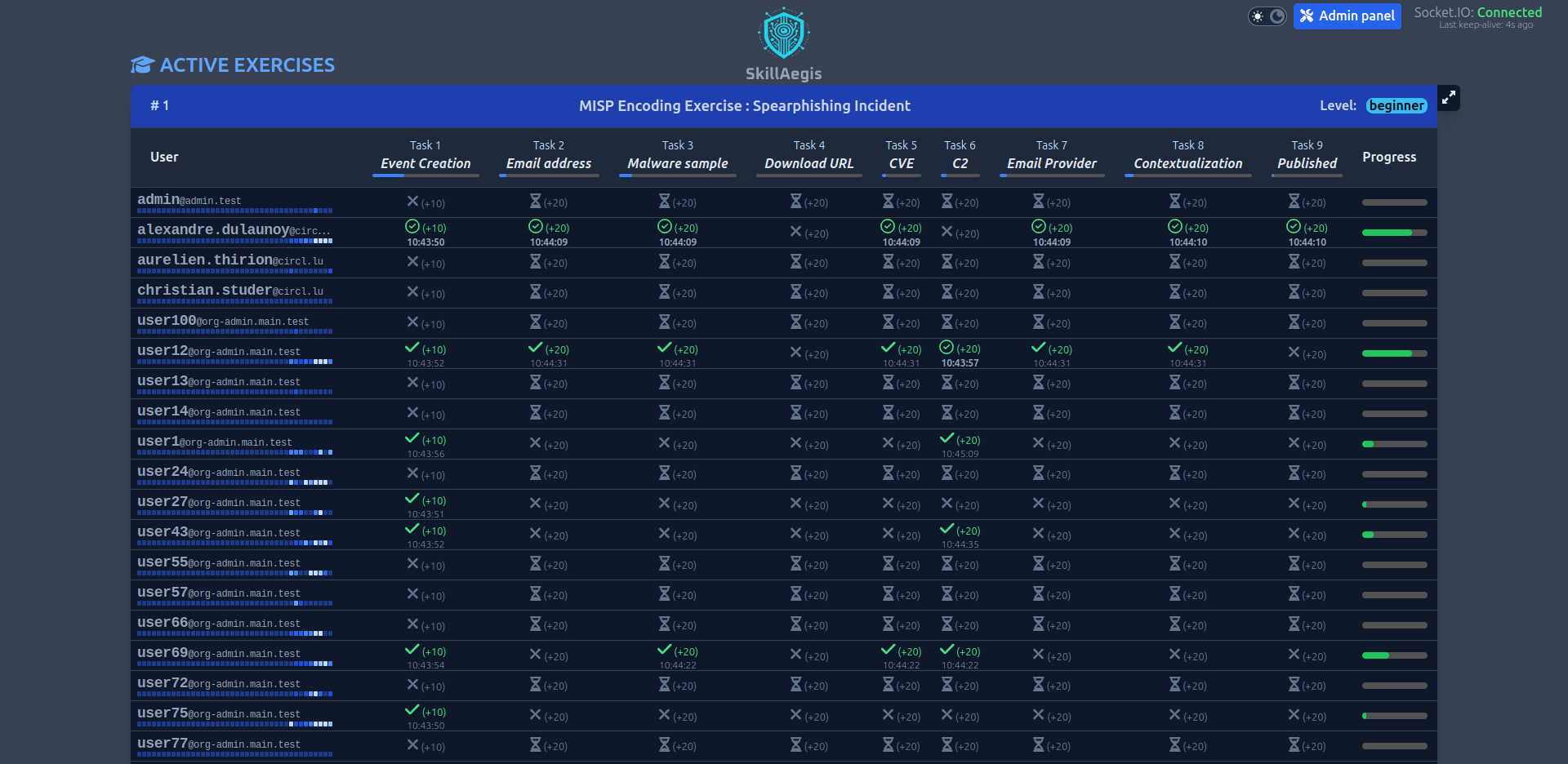Click user43 Task 6 checkmark
Screen dimensions: 1568x764
pos(947,529)
